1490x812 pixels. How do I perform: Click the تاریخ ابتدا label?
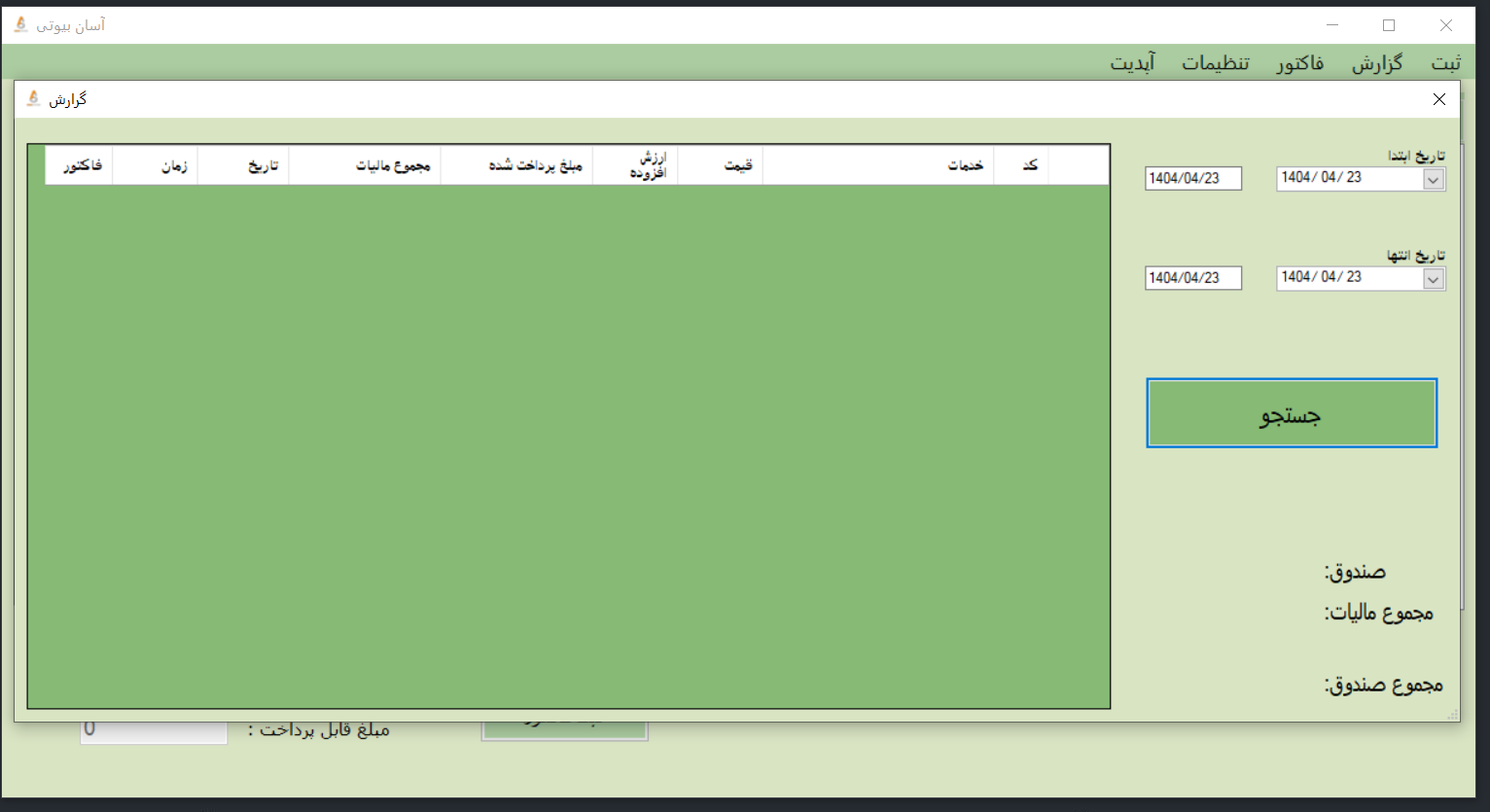coord(1416,156)
